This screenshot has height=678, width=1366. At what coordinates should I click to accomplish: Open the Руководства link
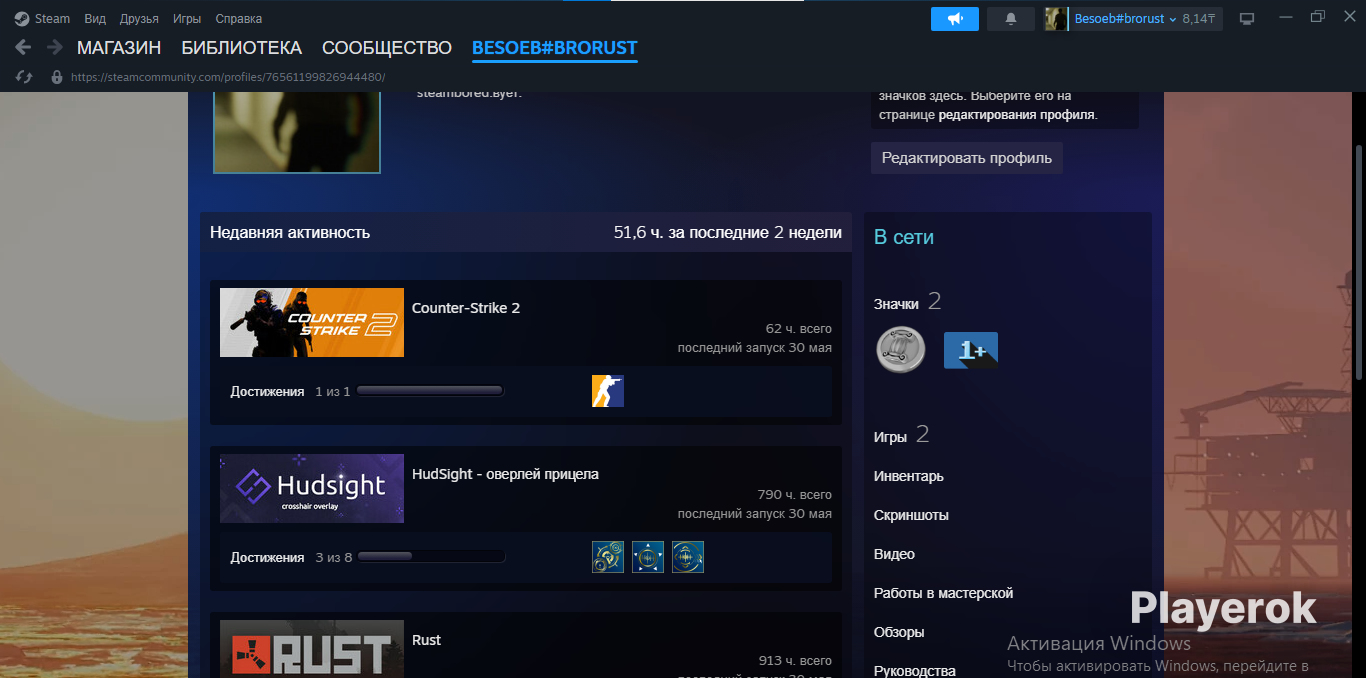[x=915, y=671]
